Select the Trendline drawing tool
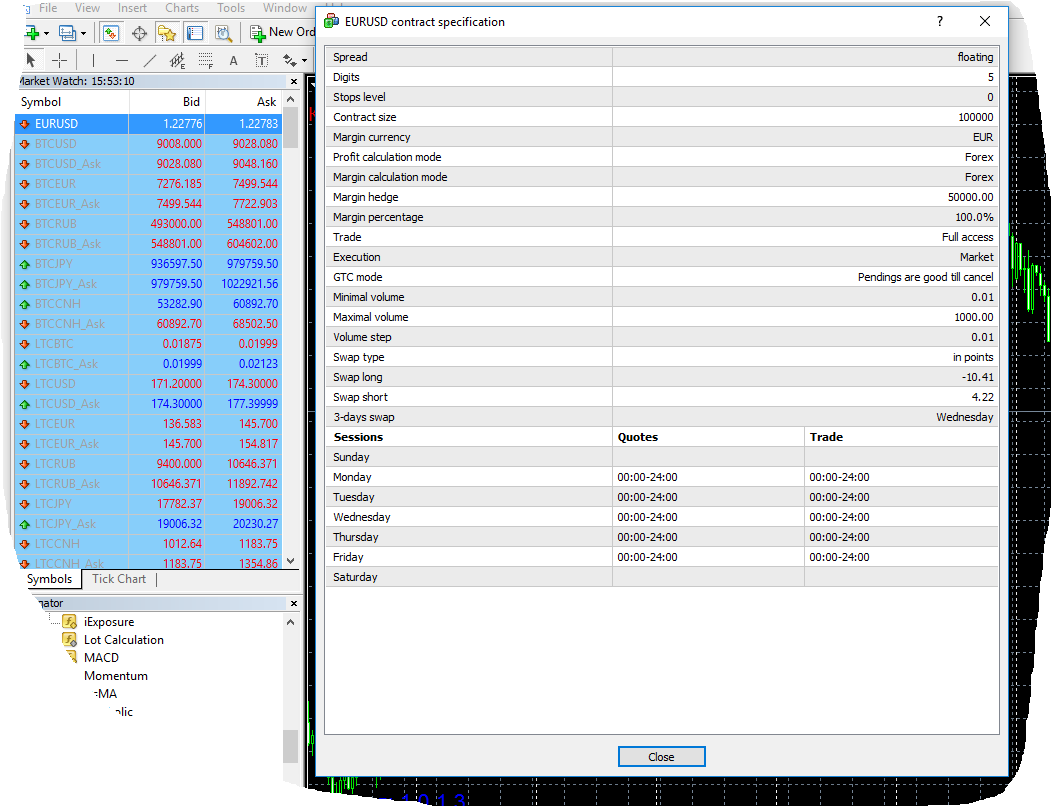 click(x=149, y=61)
